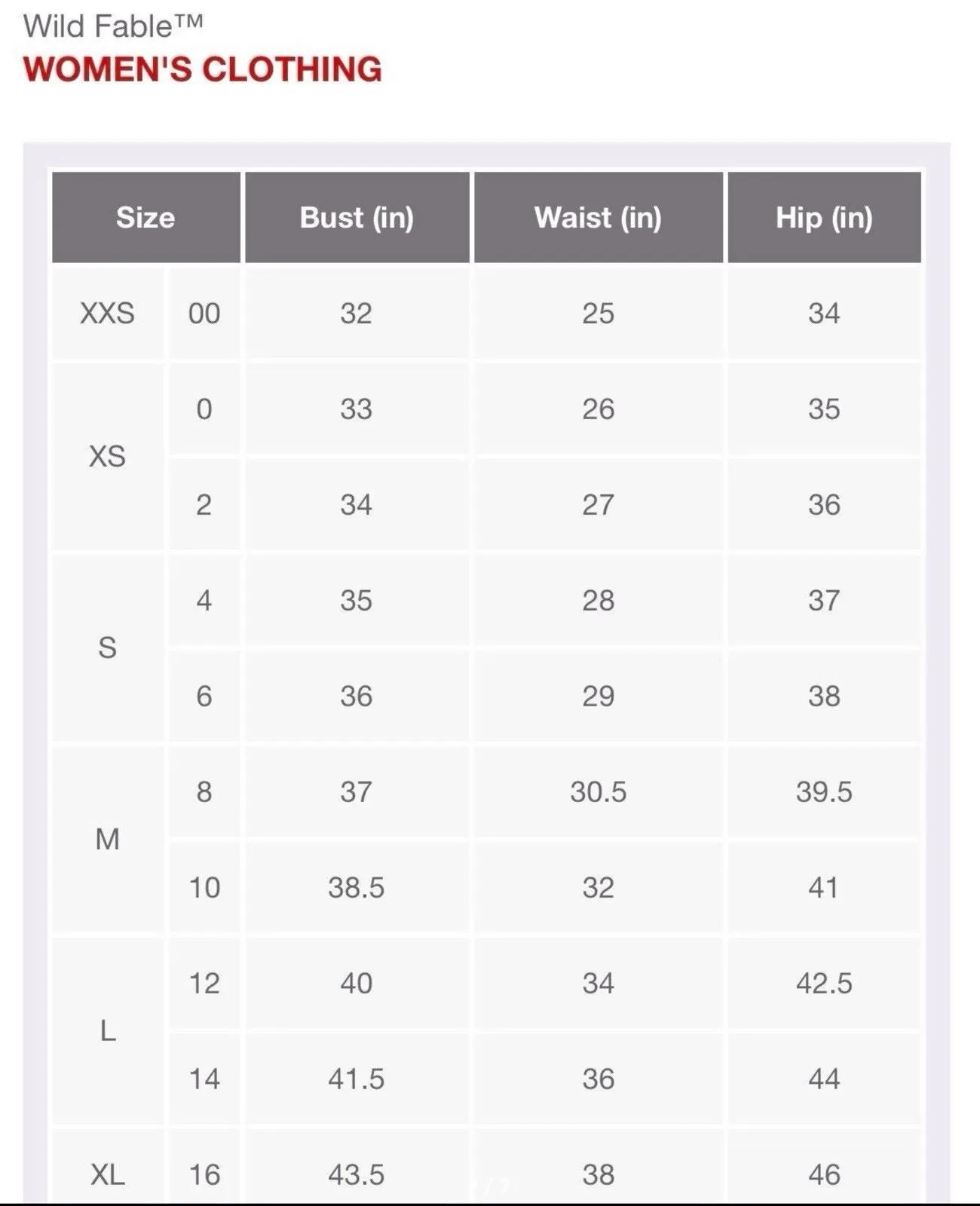Screen dimensions: 980x1206
Task: Click the Hip (in) column header
Action: click(824, 217)
